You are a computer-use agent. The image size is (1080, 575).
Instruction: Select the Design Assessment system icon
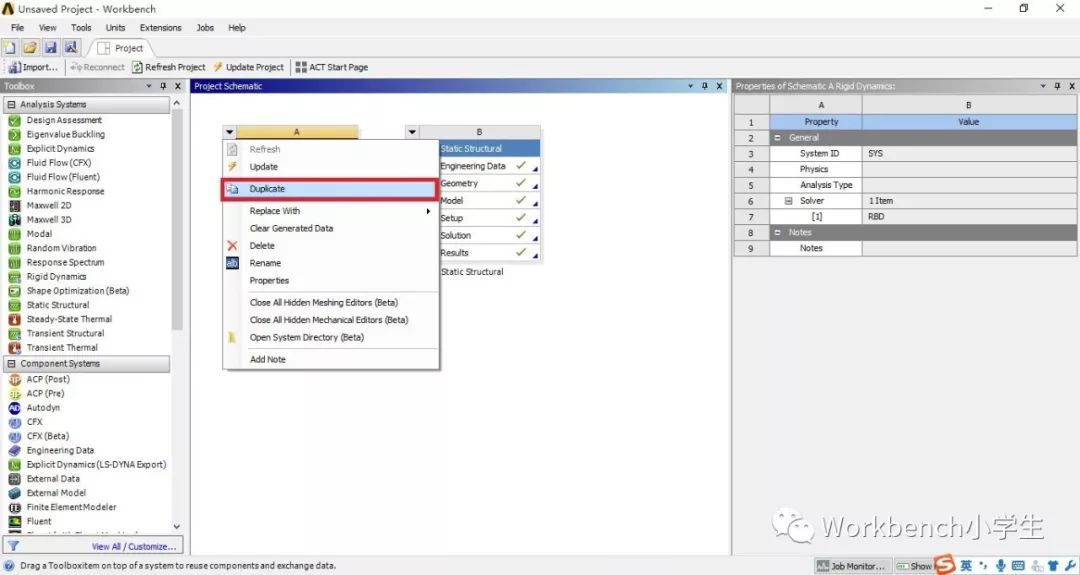click(14, 121)
